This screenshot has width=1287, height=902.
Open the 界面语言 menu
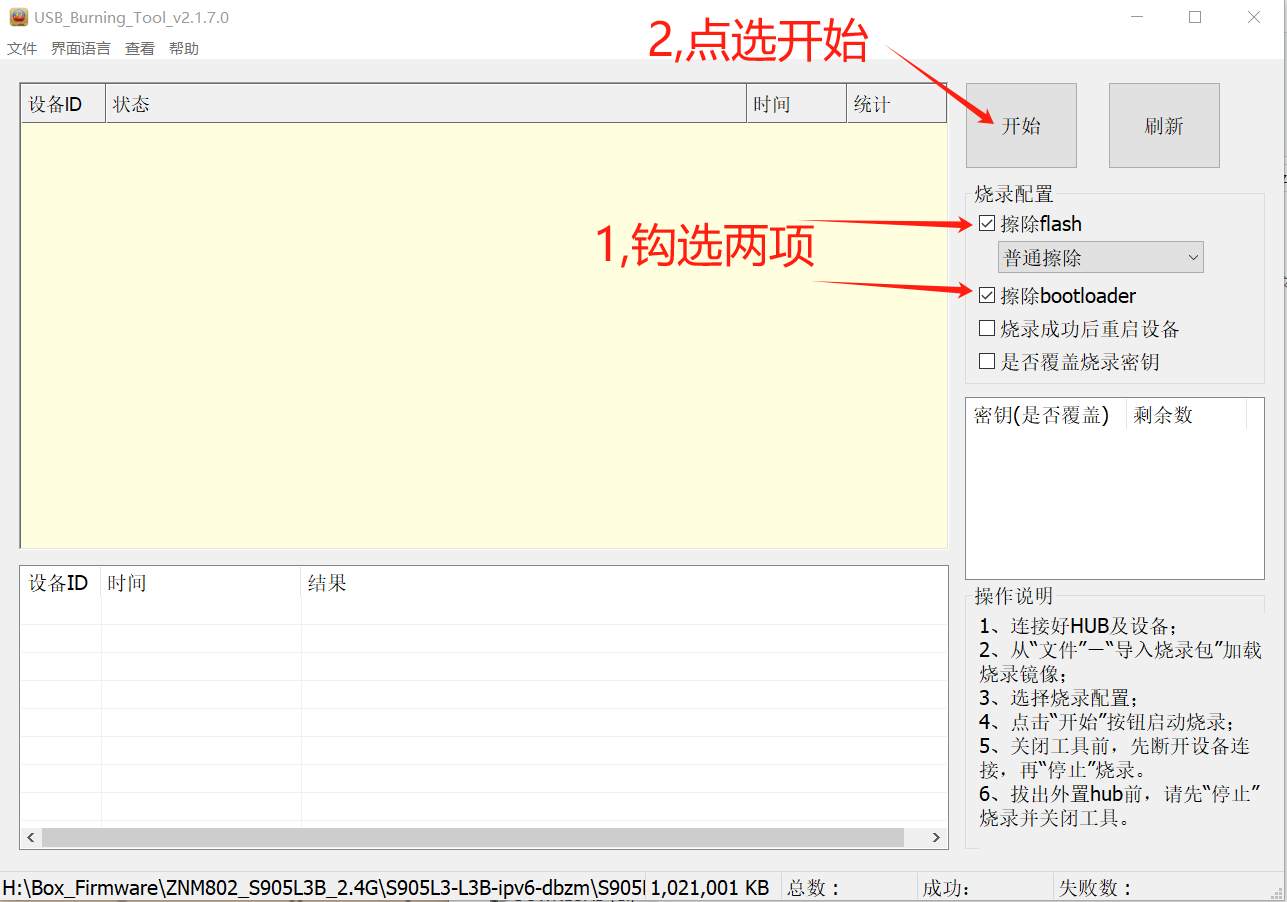click(x=81, y=48)
